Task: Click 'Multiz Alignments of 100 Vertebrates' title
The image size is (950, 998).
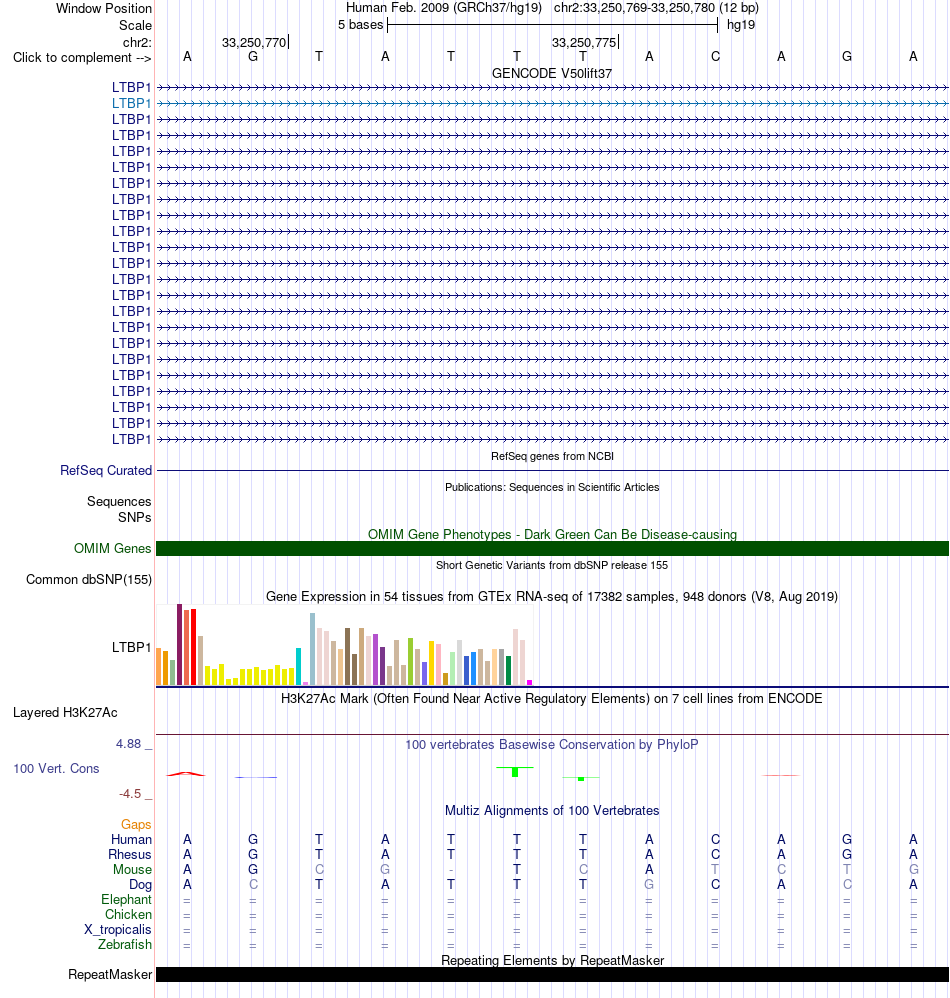Action: click(552, 810)
